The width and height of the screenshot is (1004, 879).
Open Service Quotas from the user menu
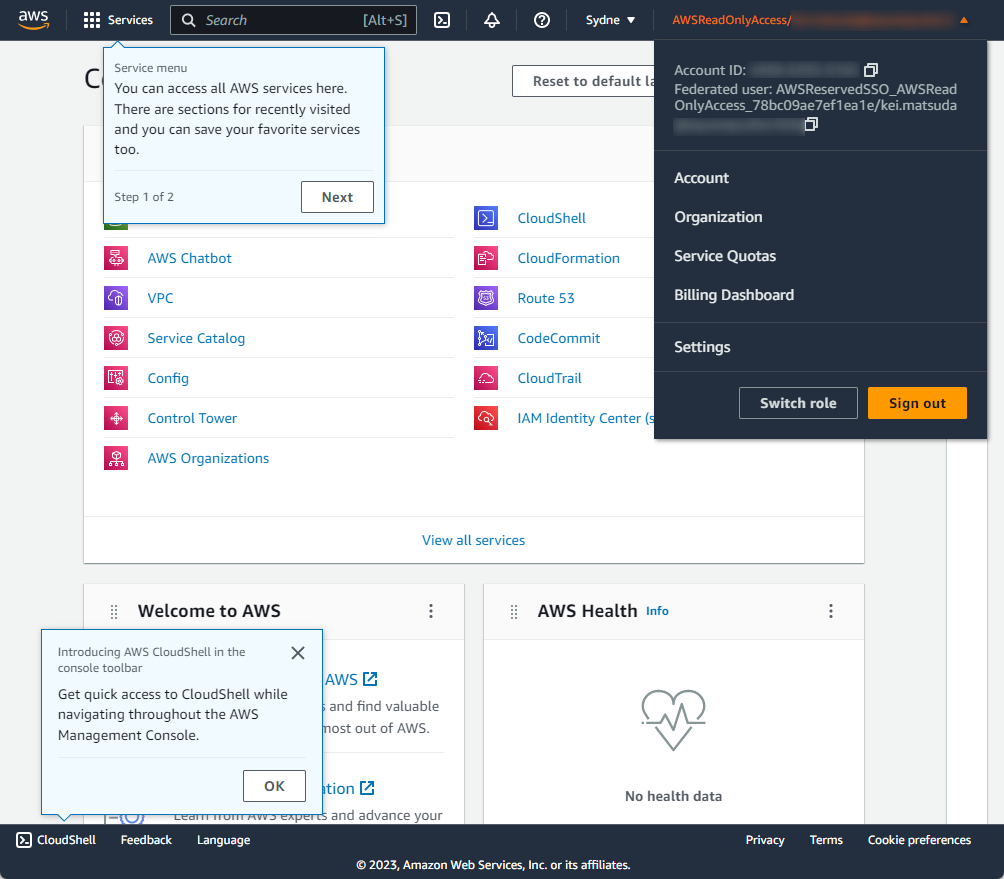[725, 256]
